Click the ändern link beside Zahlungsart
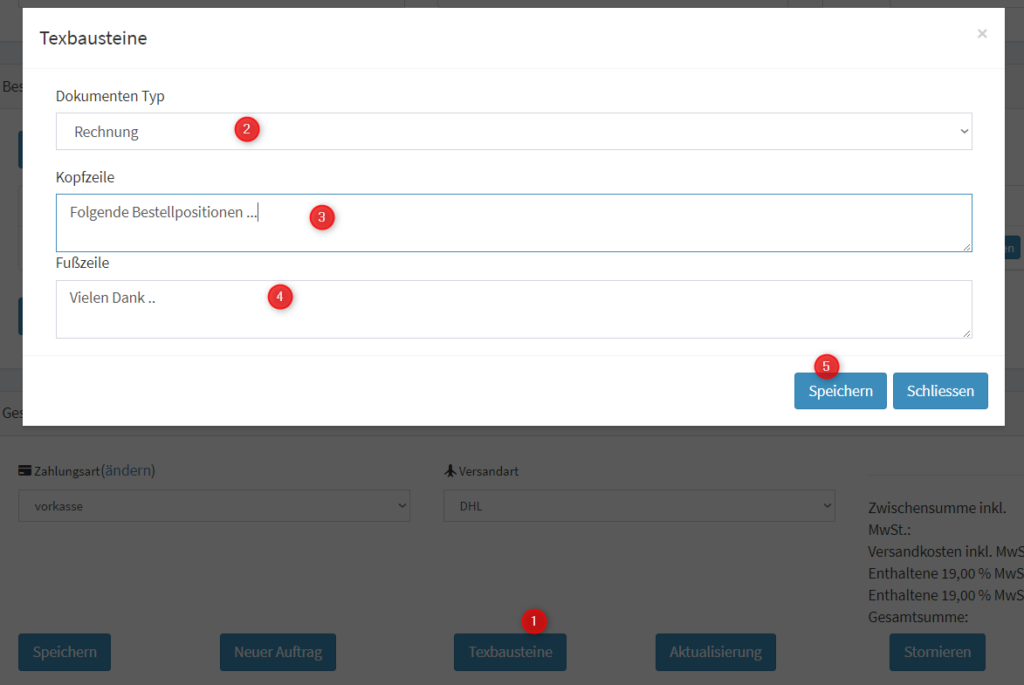Viewport: 1024px width, 685px height. 128,470
